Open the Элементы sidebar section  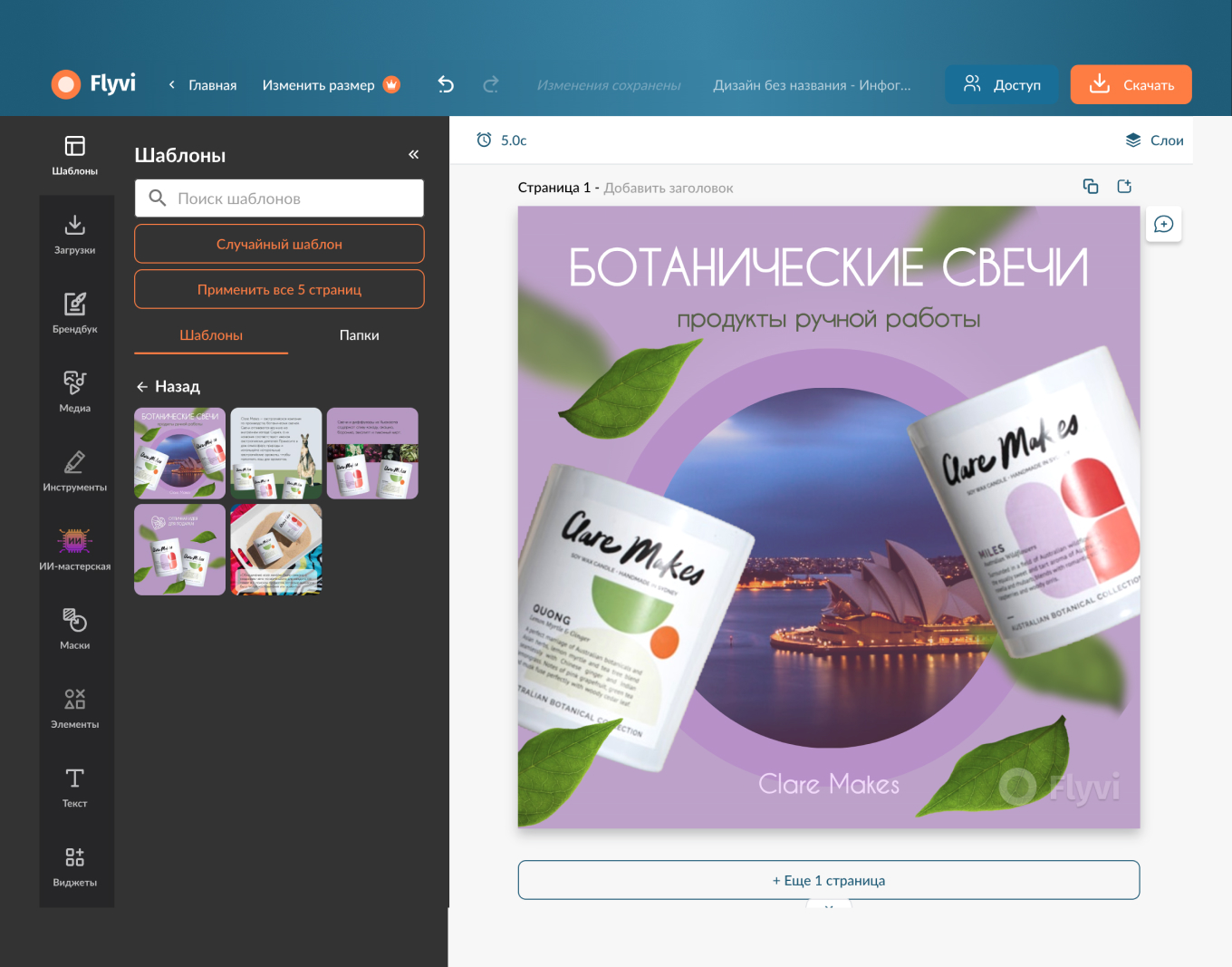[75, 708]
